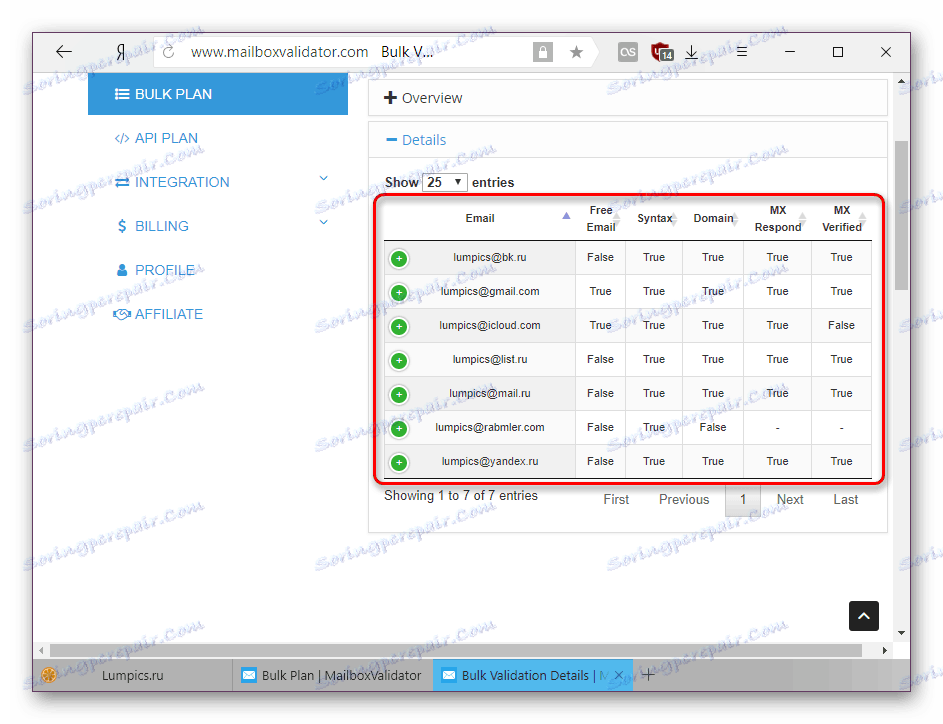Open the INTEGRATION menu item
The image size is (943, 724).
coord(172,182)
